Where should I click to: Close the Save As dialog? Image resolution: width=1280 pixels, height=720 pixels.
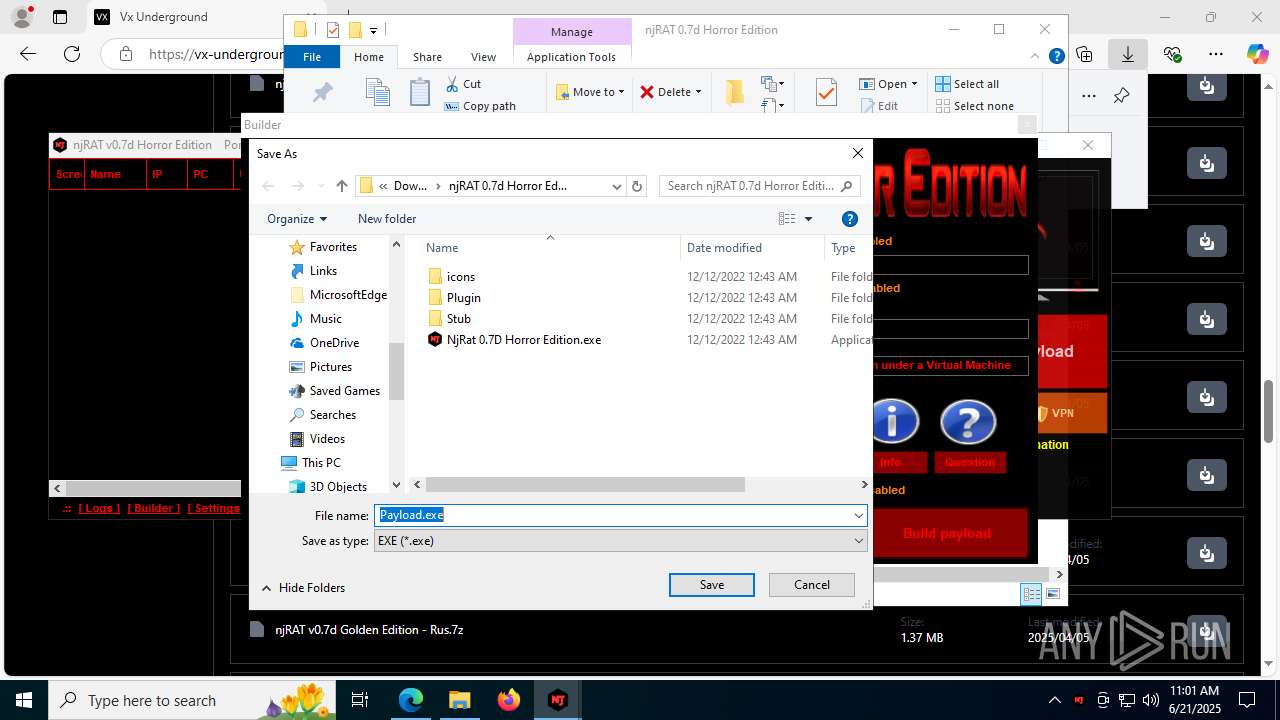(x=857, y=153)
